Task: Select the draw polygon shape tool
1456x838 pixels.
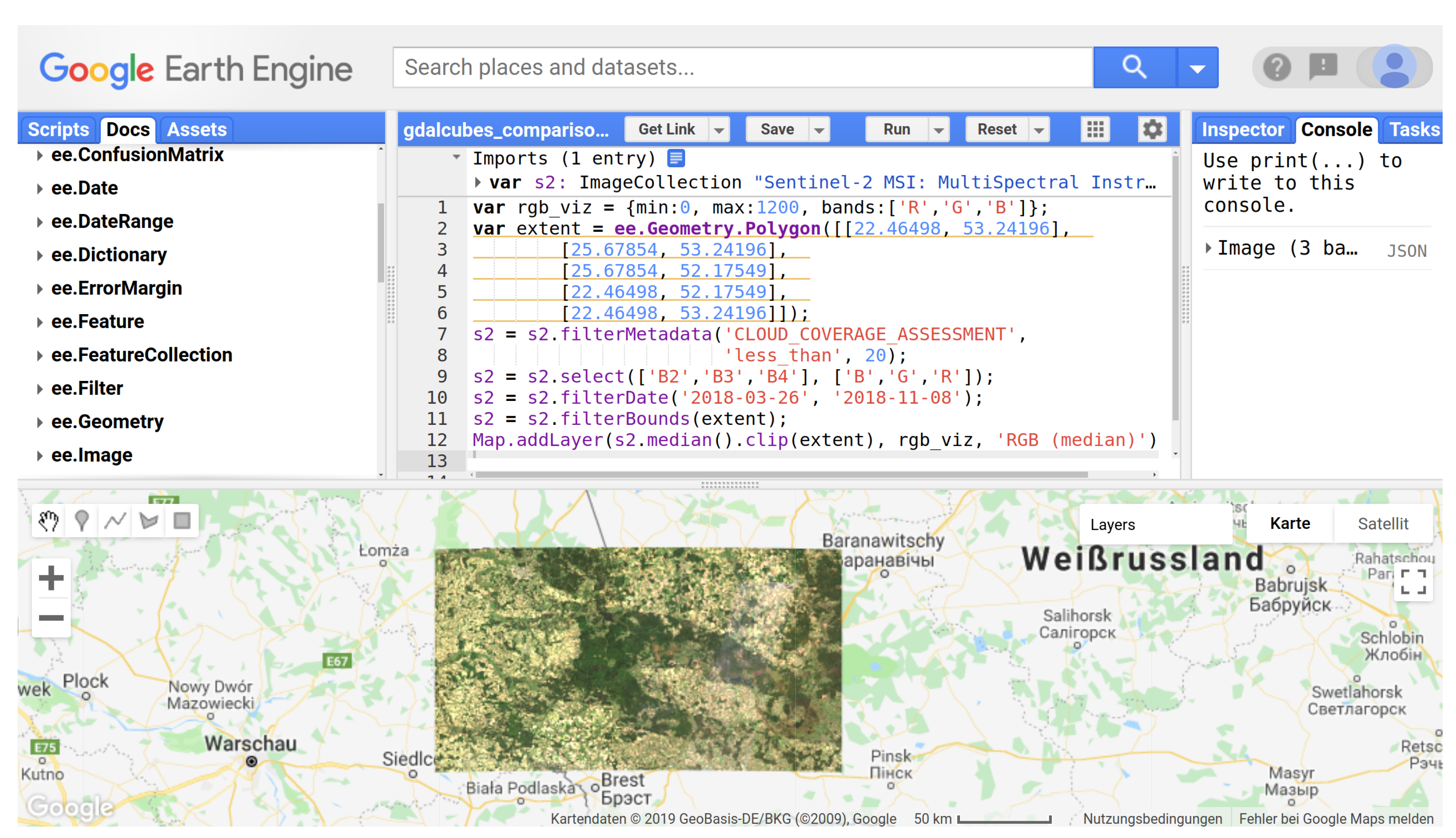Action: [x=148, y=521]
